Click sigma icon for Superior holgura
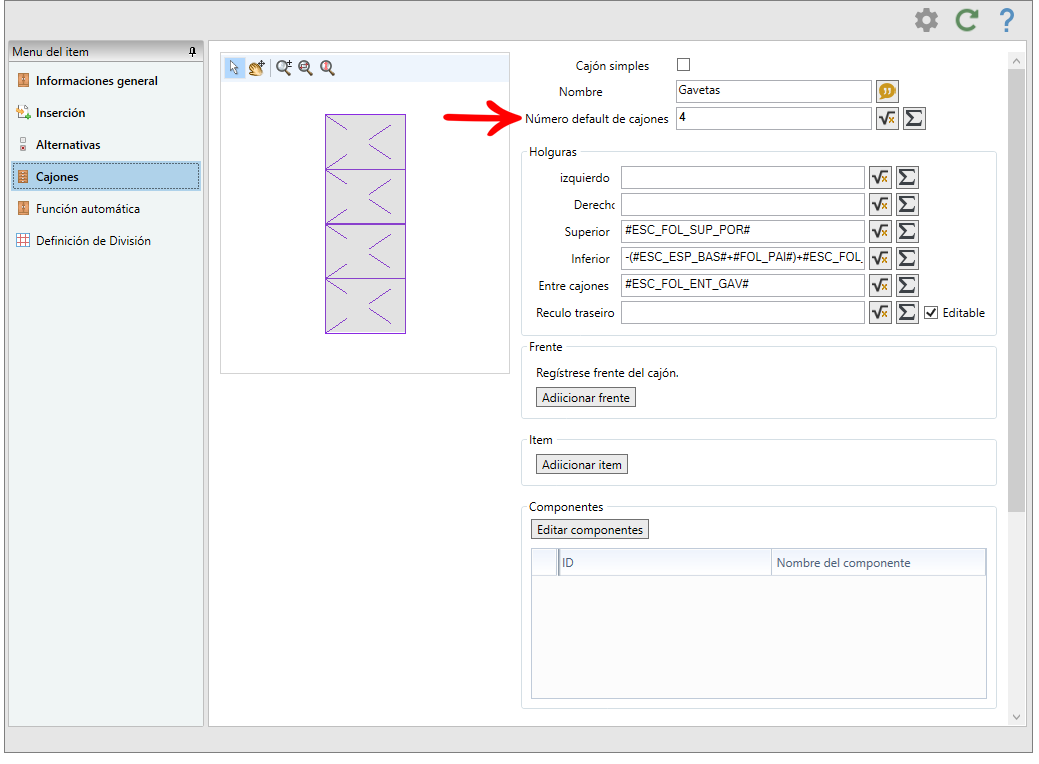The image size is (1039, 764). [907, 231]
